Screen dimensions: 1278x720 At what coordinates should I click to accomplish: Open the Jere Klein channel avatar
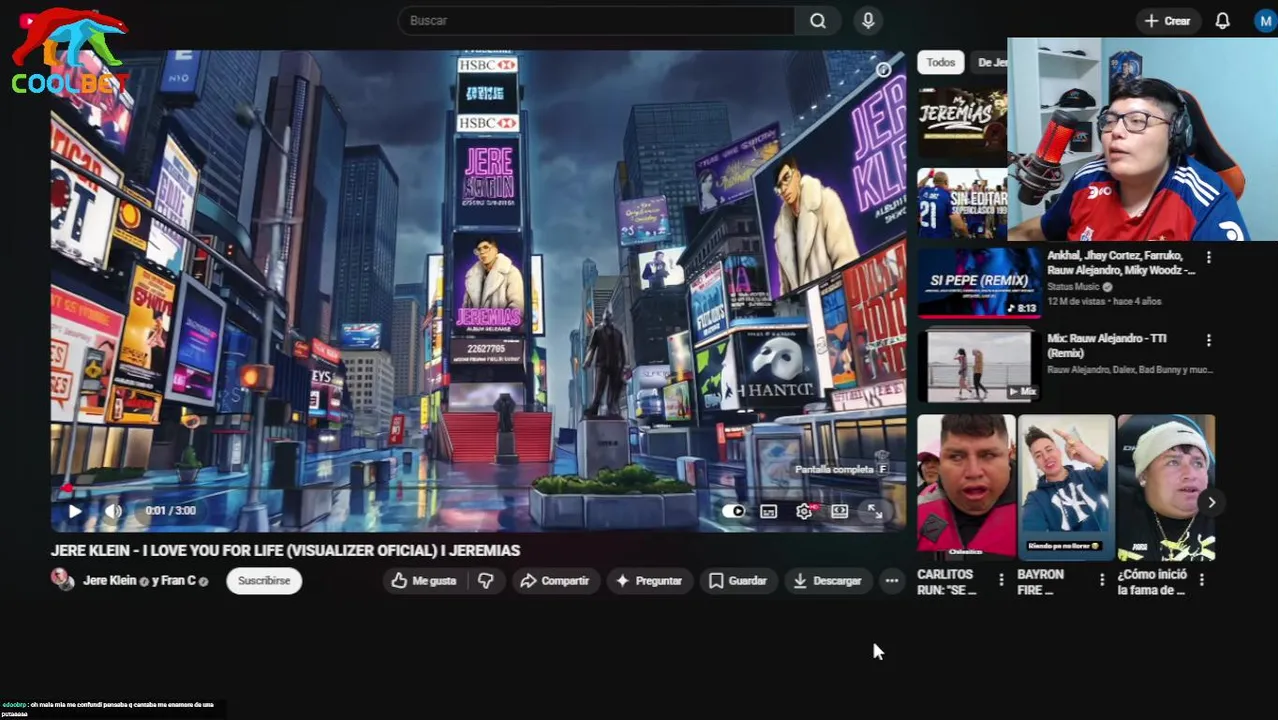(x=63, y=580)
